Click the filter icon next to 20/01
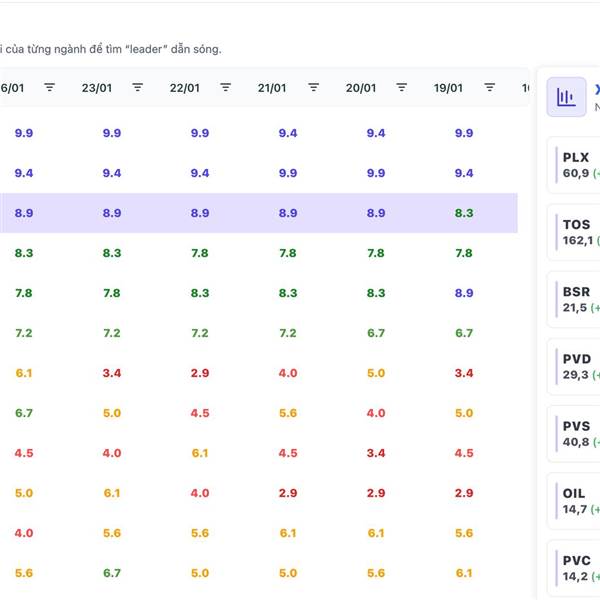Screen dimensions: 600x600 pyautogui.click(x=401, y=88)
